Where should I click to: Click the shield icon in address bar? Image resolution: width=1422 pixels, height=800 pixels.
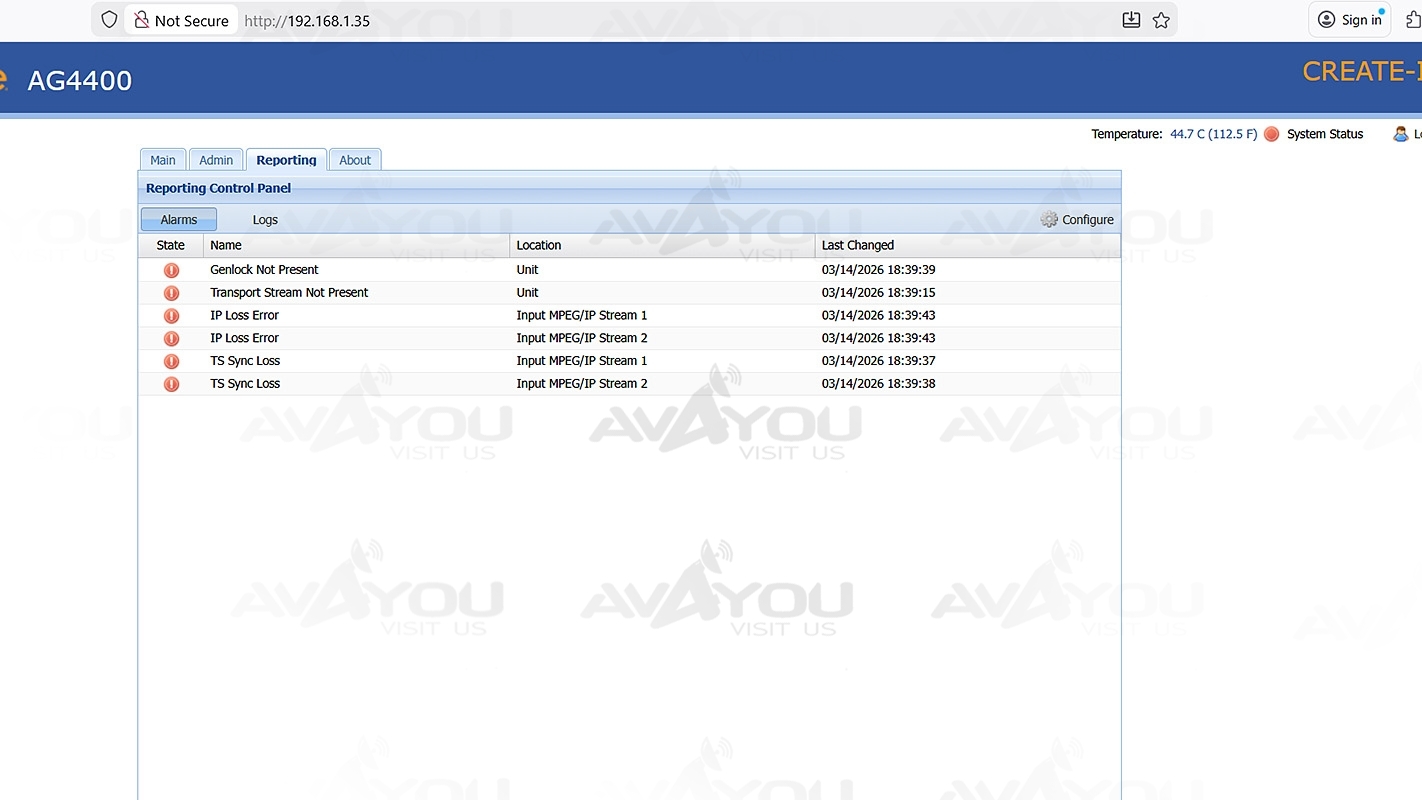pyautogui.click(x=110, y=20)
